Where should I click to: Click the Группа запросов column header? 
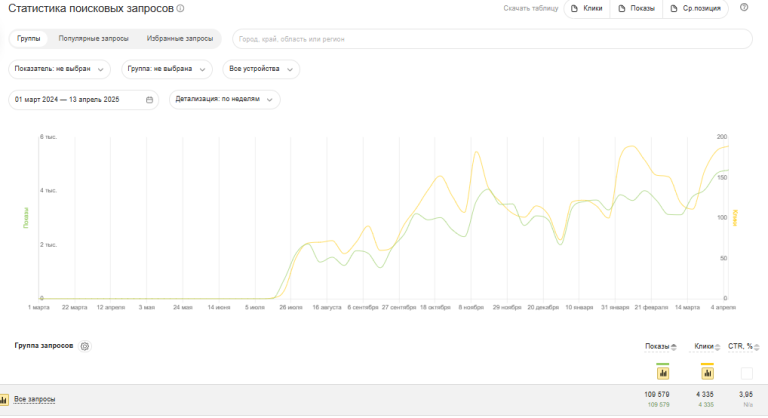[x=44, y=345]
